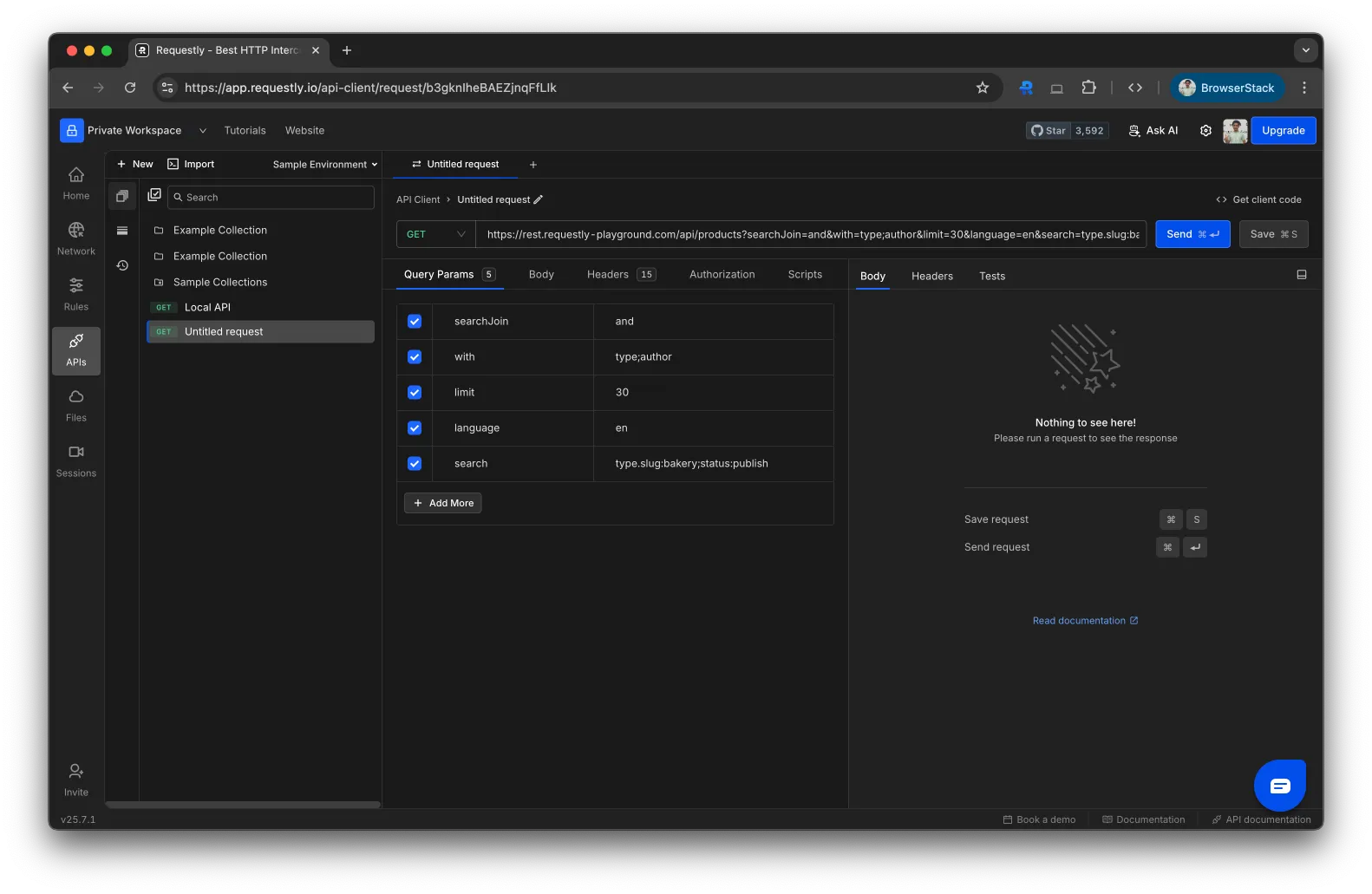The image size is (1372, 894).
Task: Focus the collections Search field
Action: pyautogui.click(x=271, y=198)
